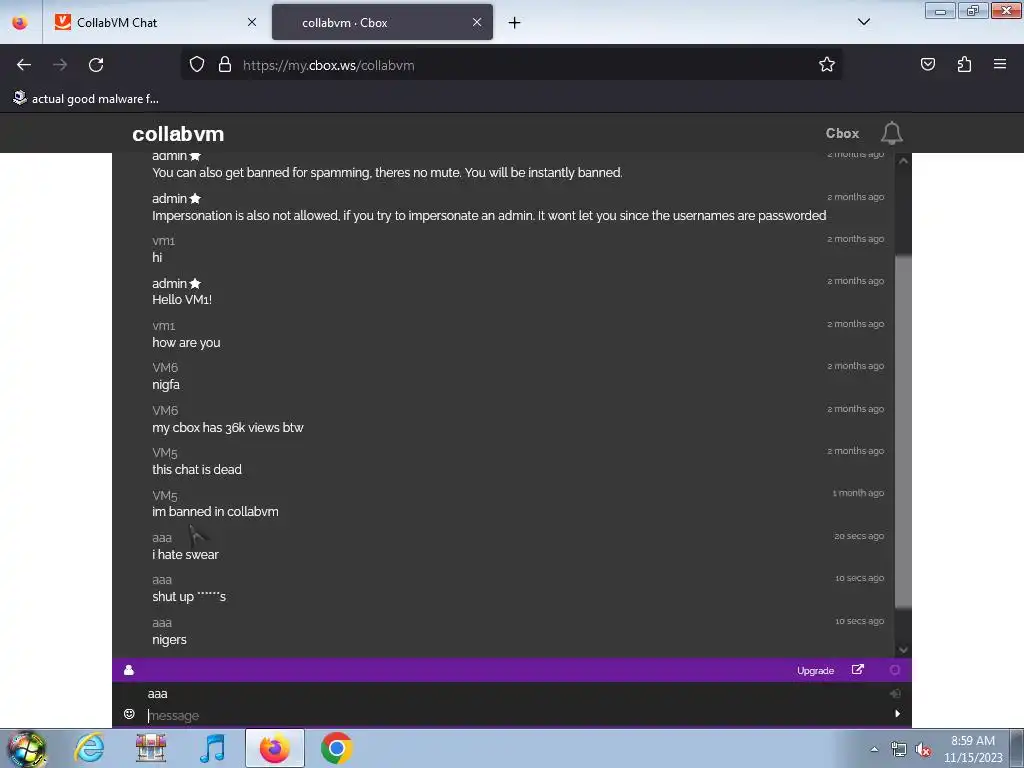1024x768 pixels.
Task: Click the sign-in icon beside name field
Action: pyautogui.click(x=895, y=694)
